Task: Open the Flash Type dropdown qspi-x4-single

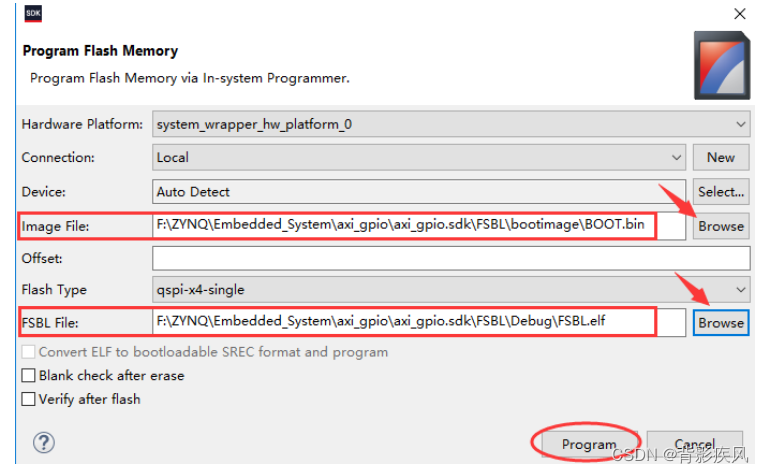Action: 451,290
